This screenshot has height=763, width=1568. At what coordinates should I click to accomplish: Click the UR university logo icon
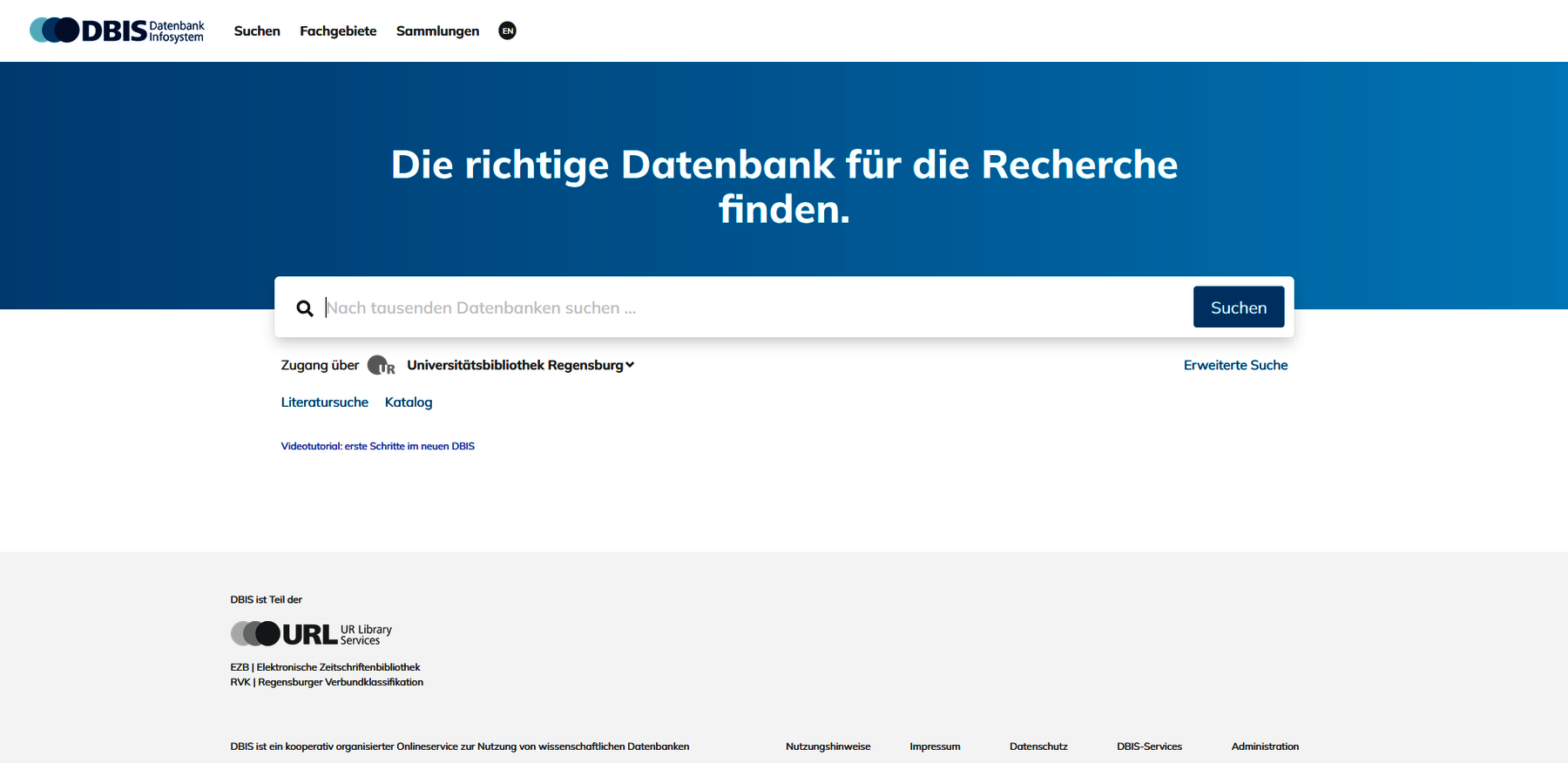381,366
